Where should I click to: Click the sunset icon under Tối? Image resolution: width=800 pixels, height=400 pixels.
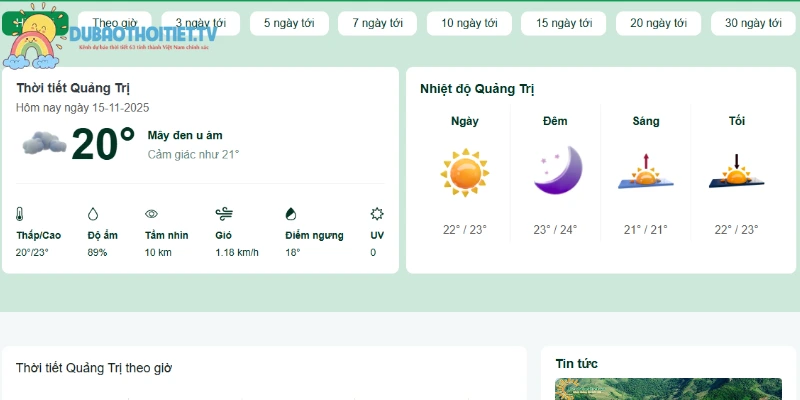[736, 171]
